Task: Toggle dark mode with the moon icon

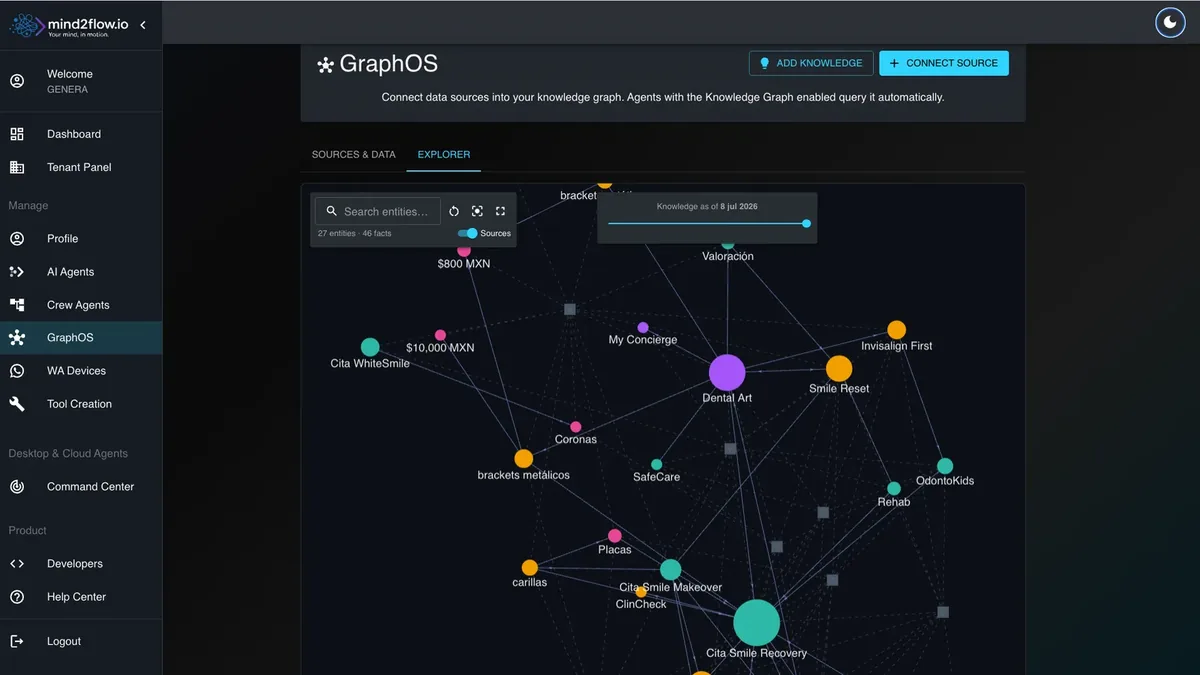Action: pos(1170,22)
